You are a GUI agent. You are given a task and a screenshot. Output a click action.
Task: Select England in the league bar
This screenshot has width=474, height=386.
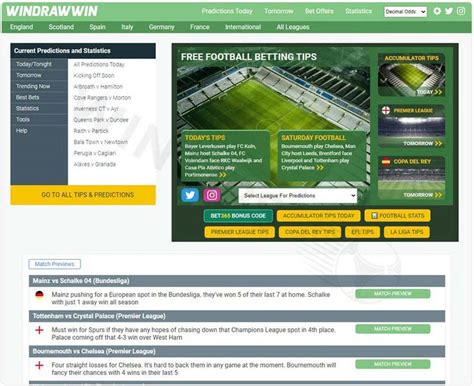coord(21,27)
